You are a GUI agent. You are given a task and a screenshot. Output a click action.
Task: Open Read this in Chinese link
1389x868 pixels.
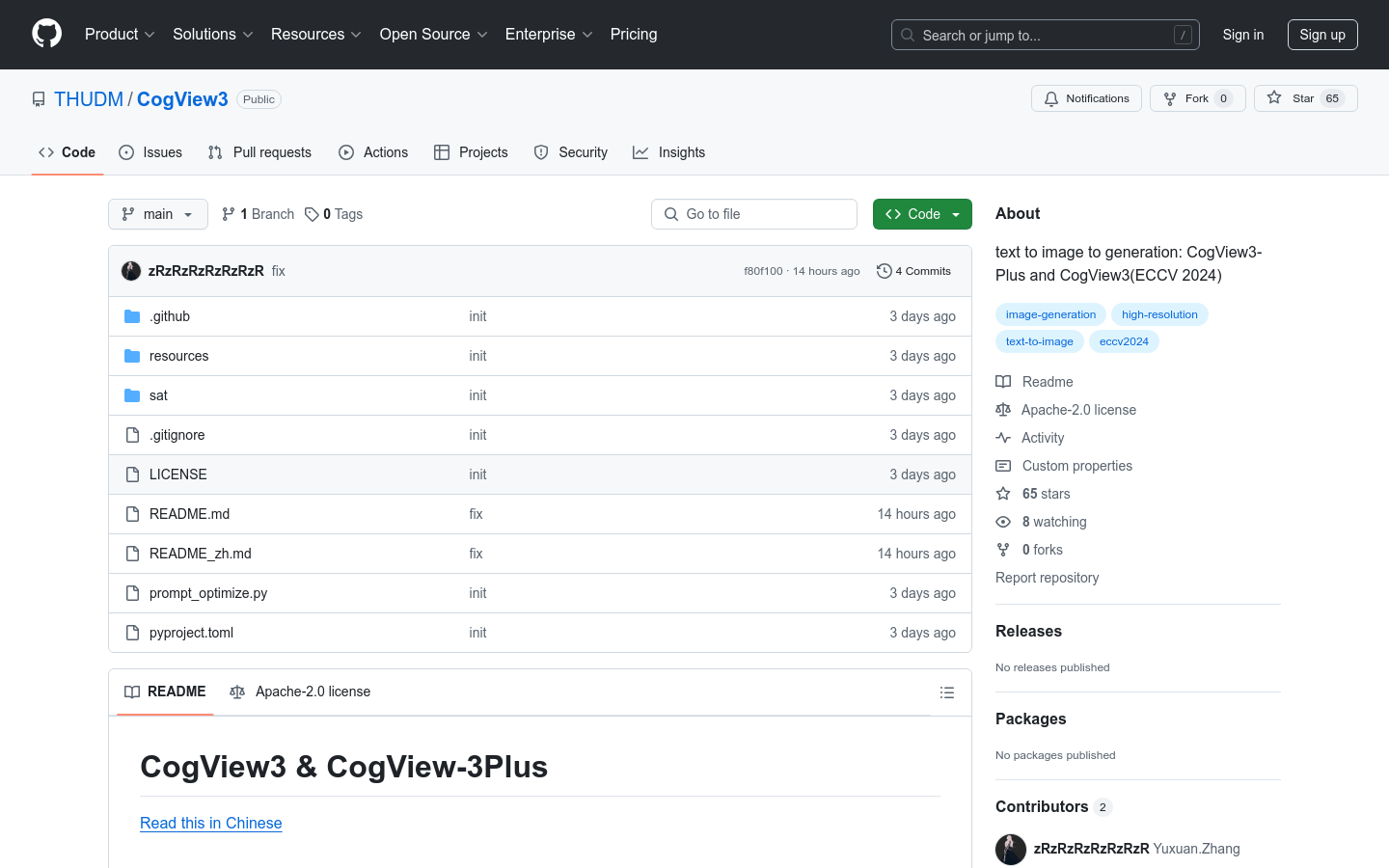211,823
